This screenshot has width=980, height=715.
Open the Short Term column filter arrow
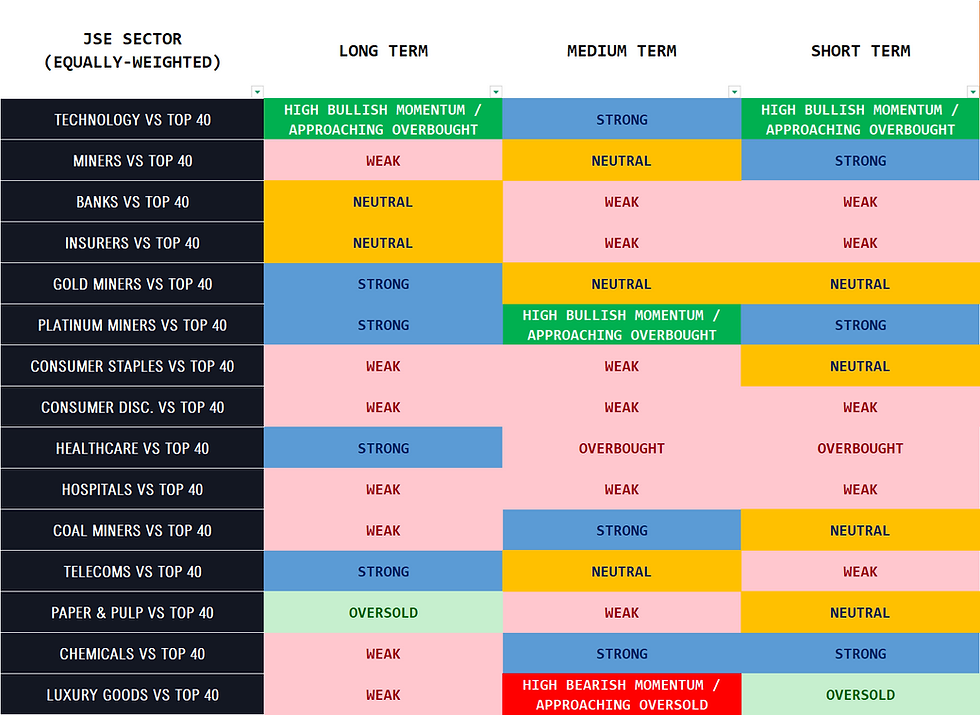coord(972,91)
